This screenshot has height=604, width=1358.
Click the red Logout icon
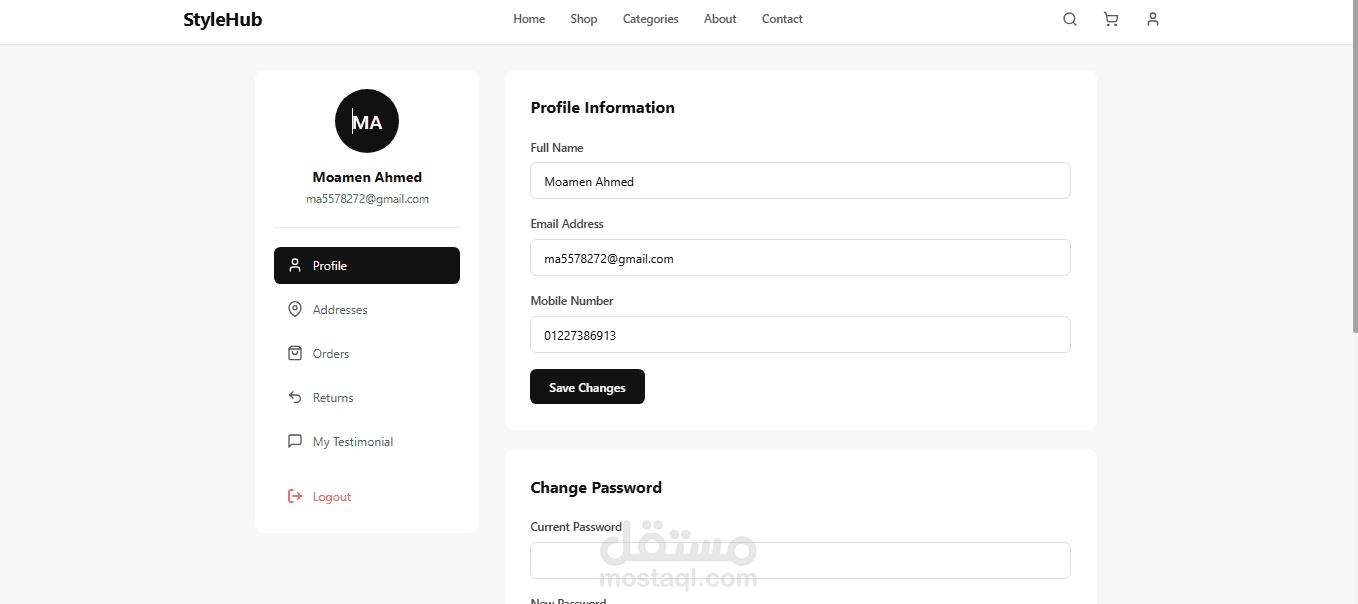pyautogui.click(x=295, y=497)
